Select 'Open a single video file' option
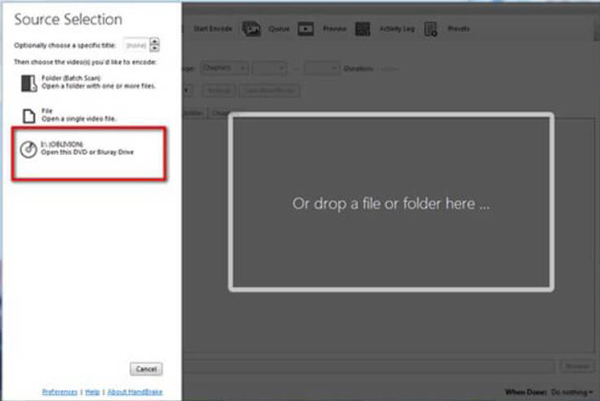The width and height of the screenshot is (600, 401). pyautogui.click(x=79, y=119)
